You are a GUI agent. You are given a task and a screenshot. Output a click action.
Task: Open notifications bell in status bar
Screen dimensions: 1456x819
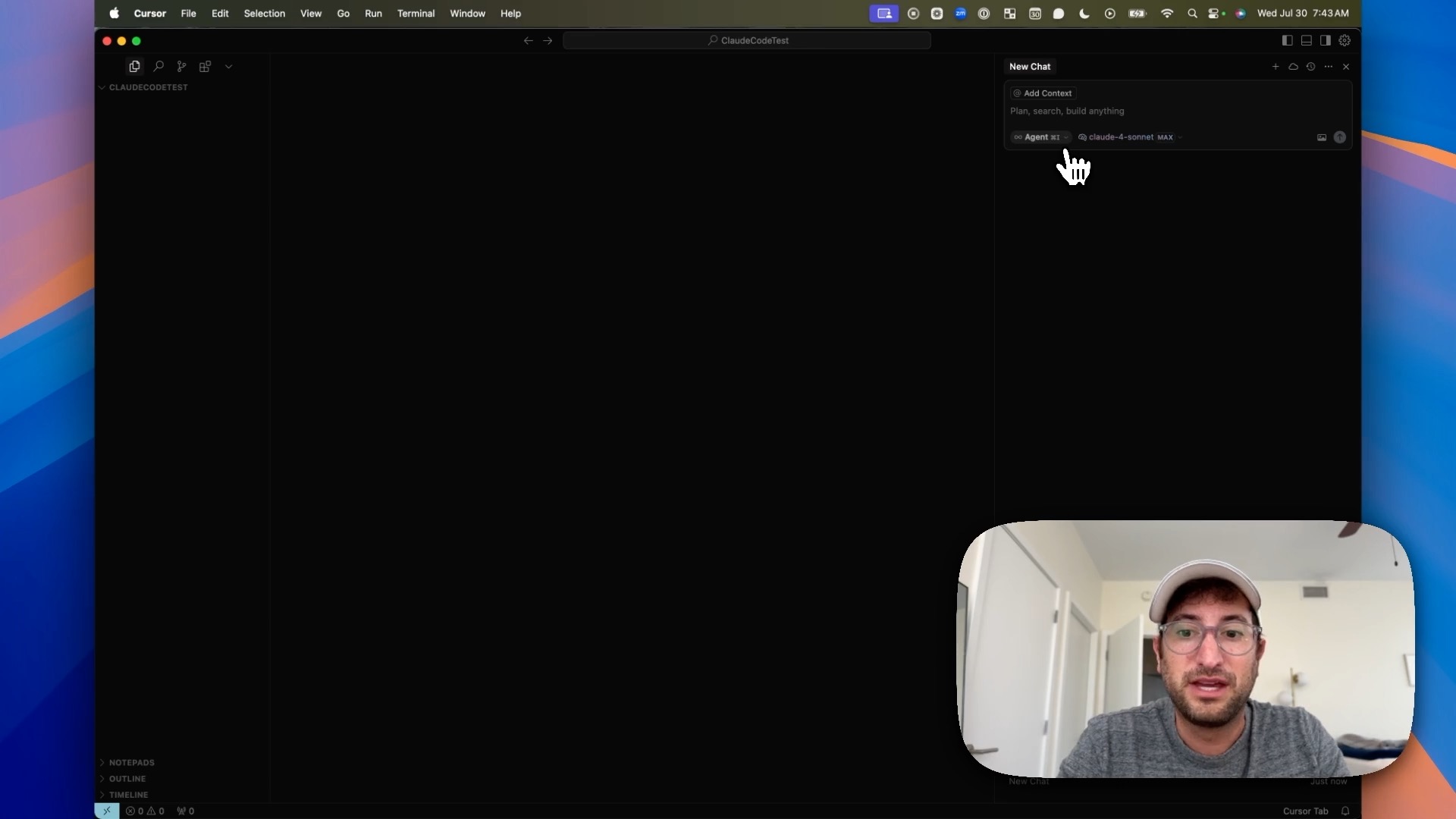pos(1345,811)
